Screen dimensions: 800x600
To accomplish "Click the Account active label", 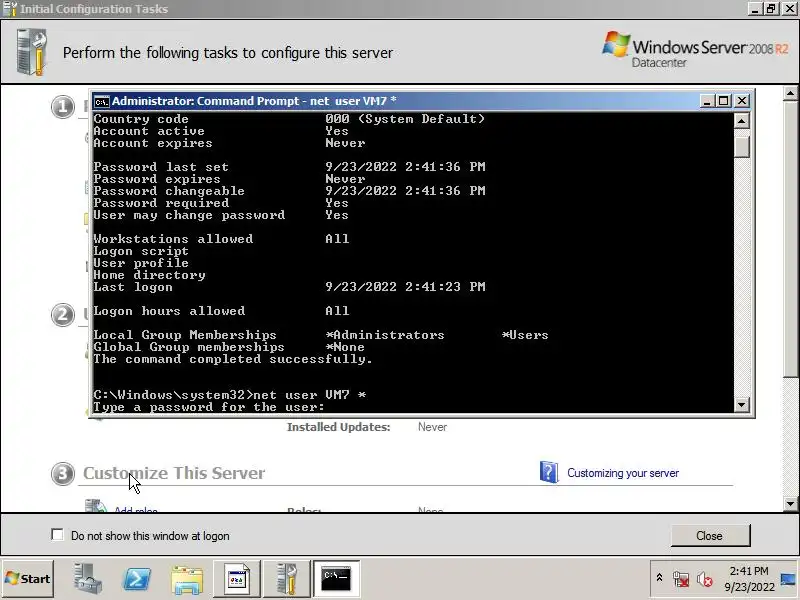I will click(x=149, y=131).
